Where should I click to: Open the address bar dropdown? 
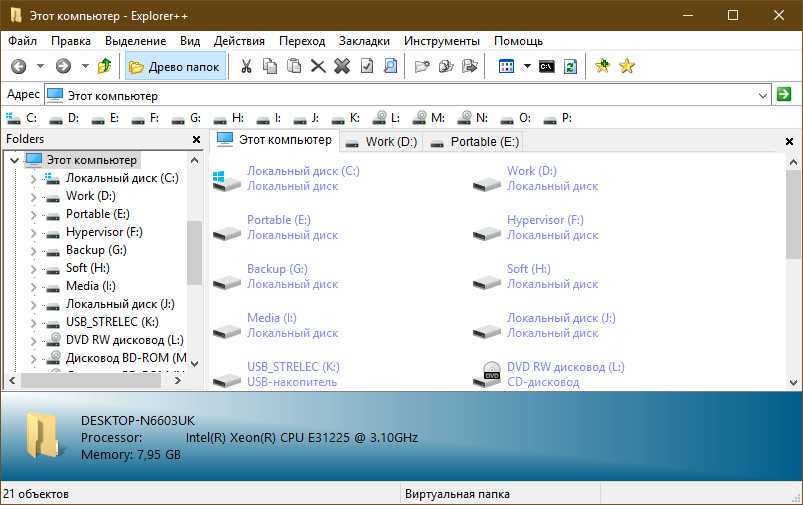coord(762,95)
